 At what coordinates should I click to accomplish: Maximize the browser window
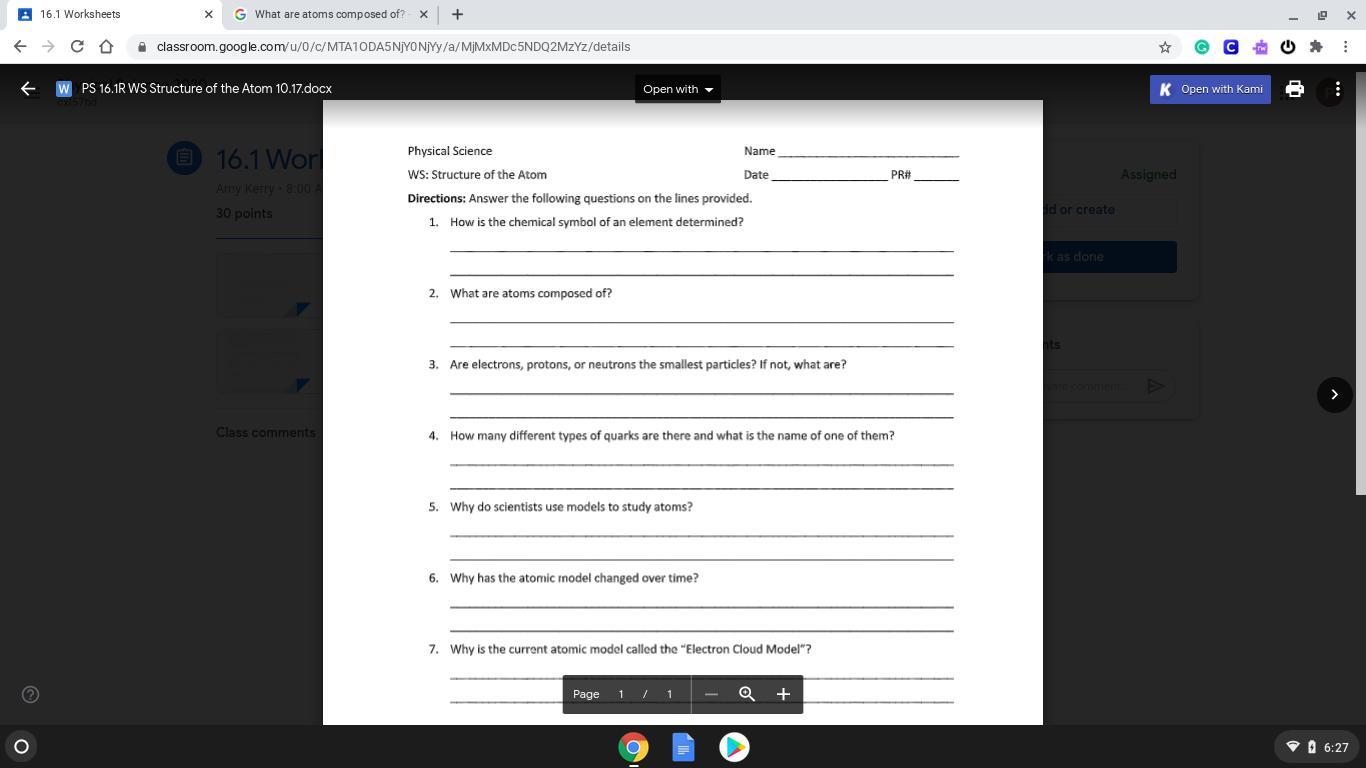point(1322,15)
